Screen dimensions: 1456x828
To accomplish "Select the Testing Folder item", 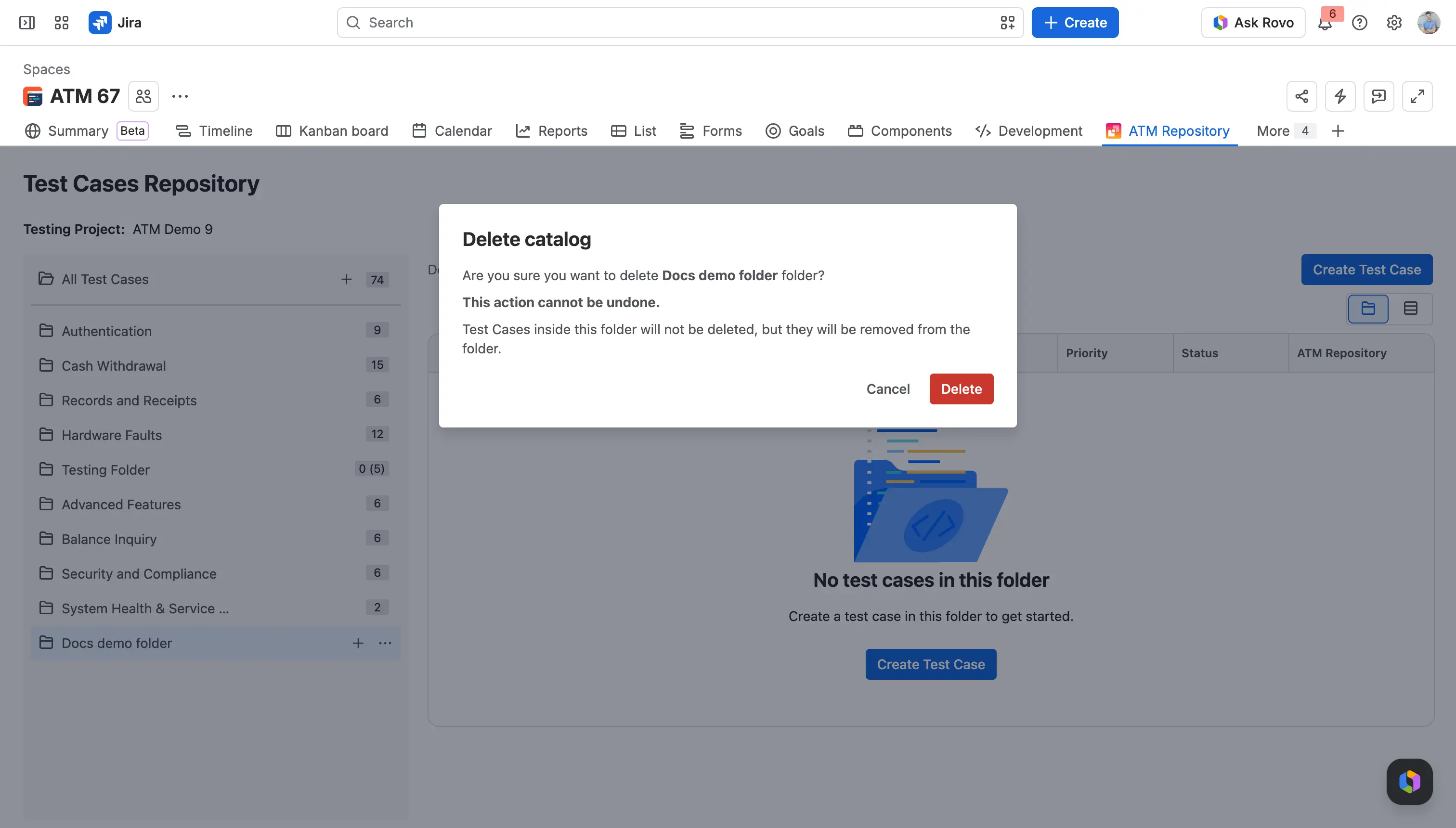I will [x=215, y=470].
